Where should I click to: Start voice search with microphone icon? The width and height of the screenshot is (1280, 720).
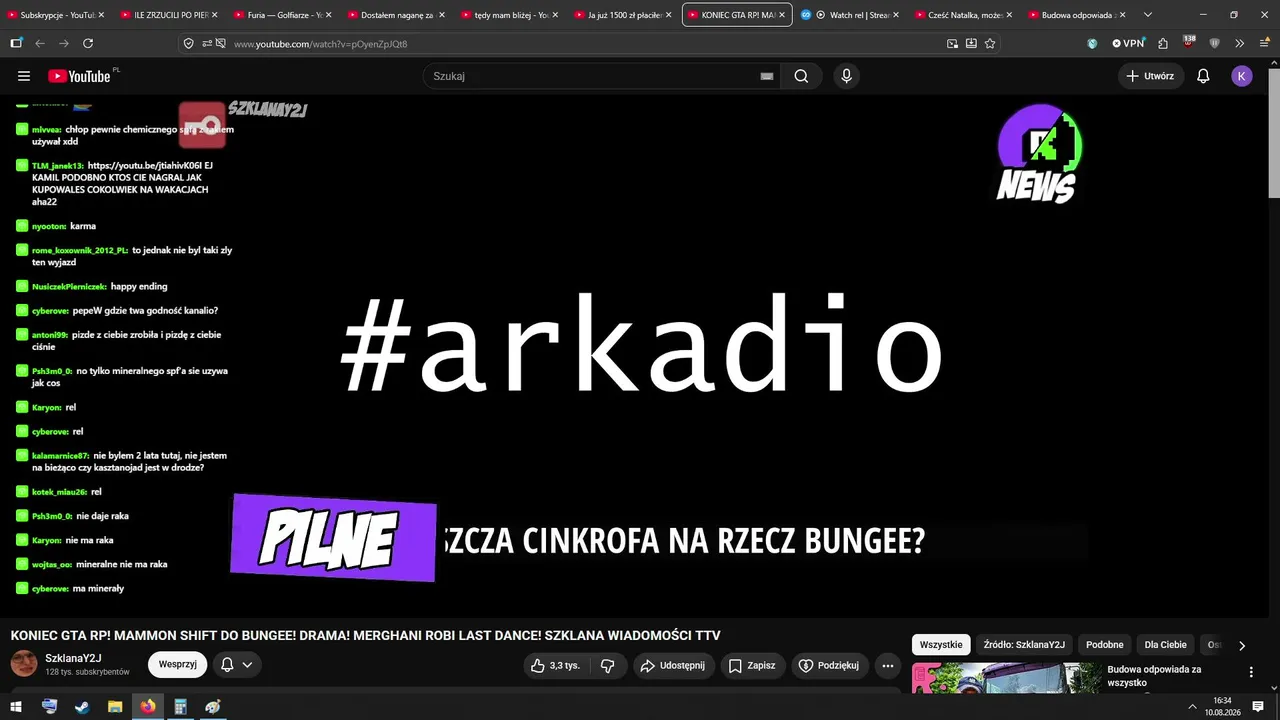click(847, 76)
